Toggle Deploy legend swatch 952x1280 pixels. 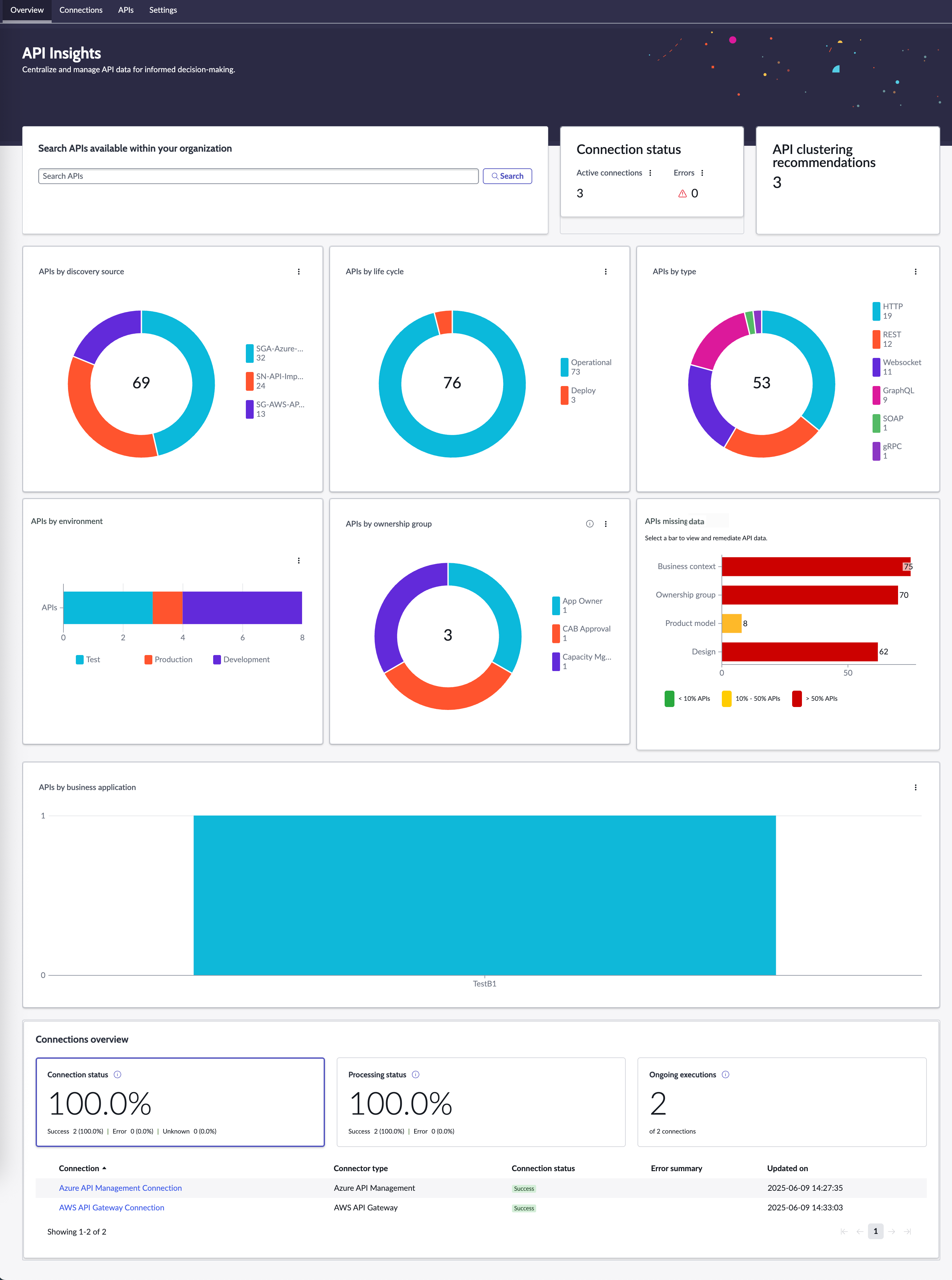point(565,395)
